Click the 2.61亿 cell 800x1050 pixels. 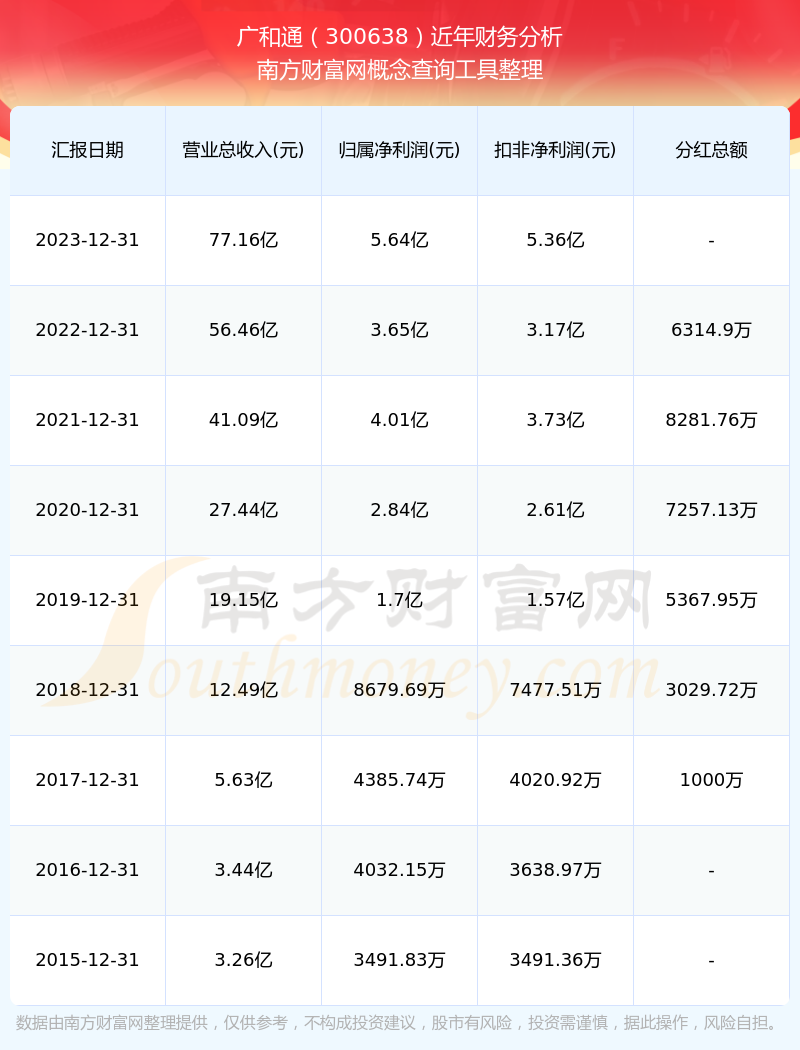(x=556, y=510)
